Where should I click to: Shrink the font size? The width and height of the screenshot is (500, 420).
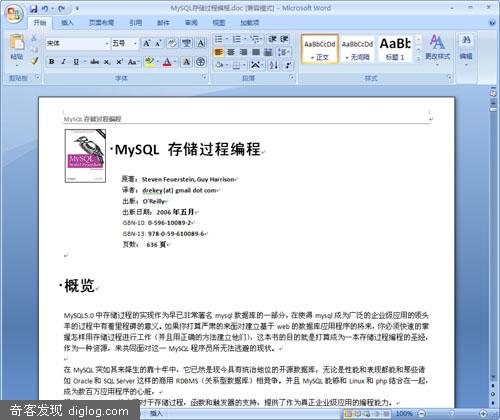click(x=158, y=43)
